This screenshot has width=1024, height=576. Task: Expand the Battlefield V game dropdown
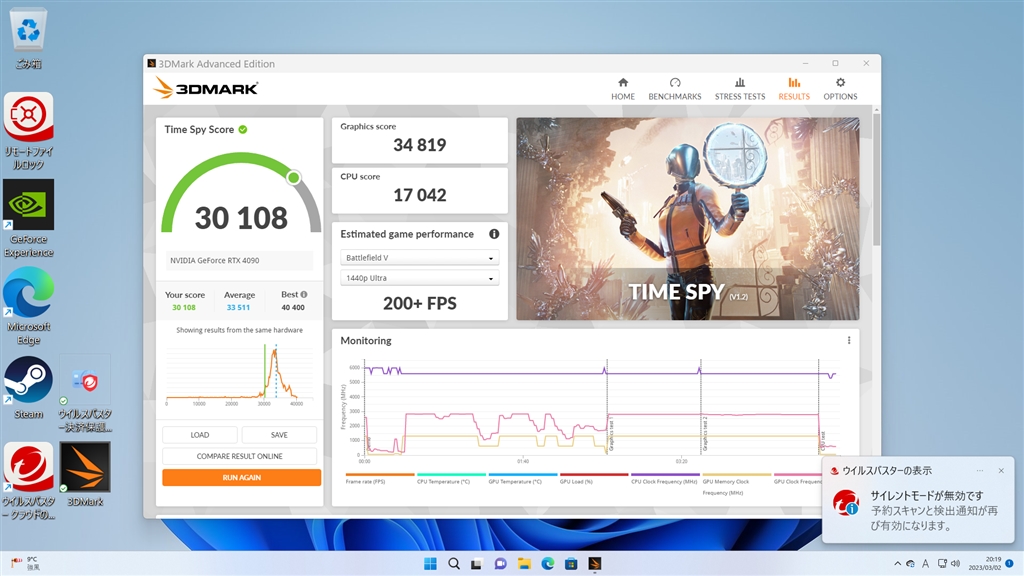tap(419, 258)
